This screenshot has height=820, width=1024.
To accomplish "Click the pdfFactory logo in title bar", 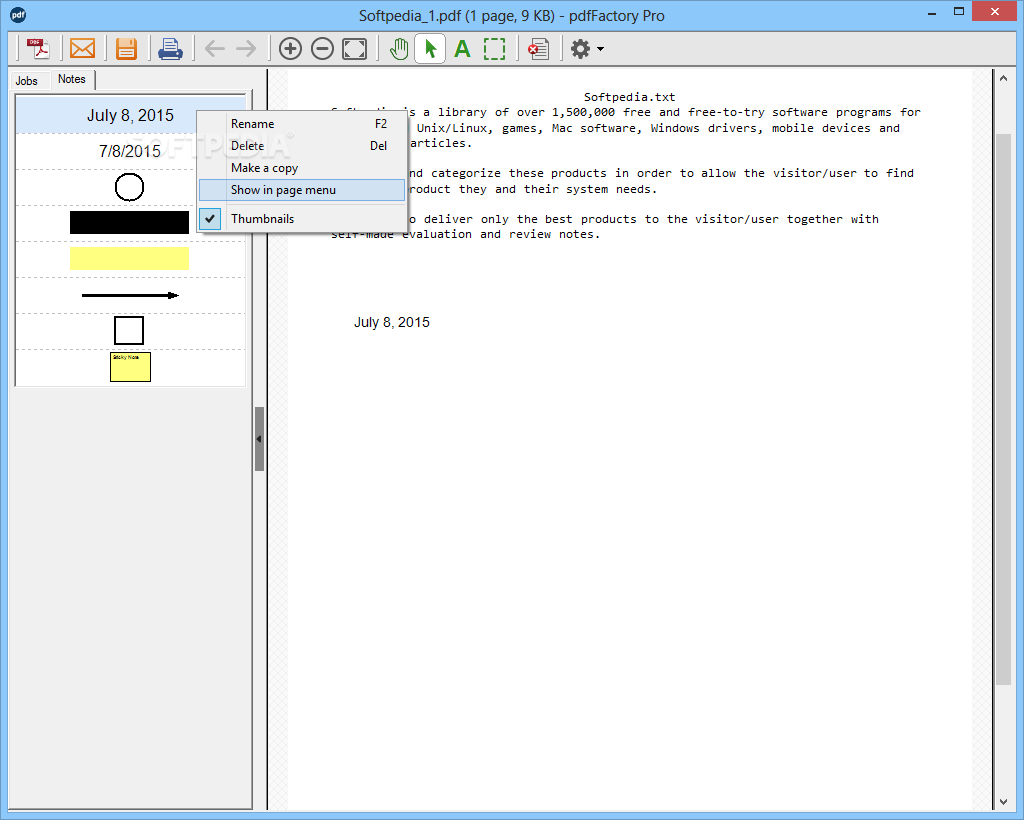I will click(x=18, y=14).
